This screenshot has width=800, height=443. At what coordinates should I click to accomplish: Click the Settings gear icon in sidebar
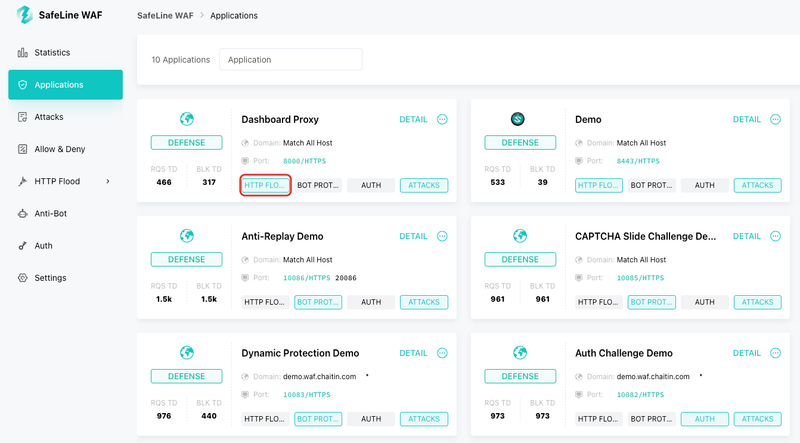point(22,278)
